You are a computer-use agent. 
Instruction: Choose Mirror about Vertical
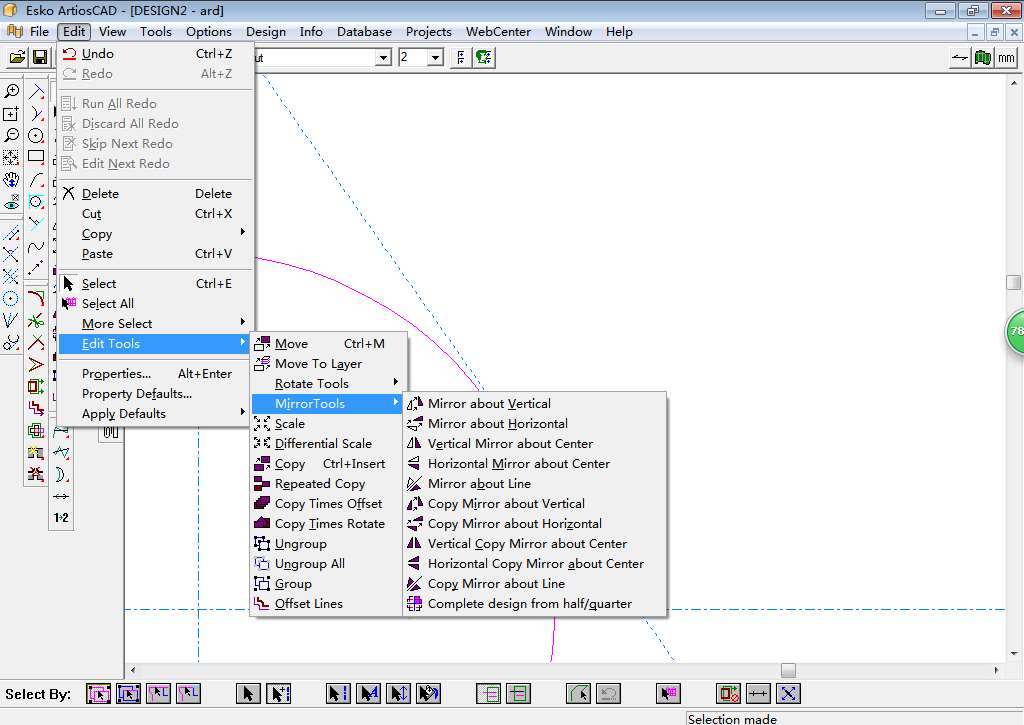coord(489,404)
